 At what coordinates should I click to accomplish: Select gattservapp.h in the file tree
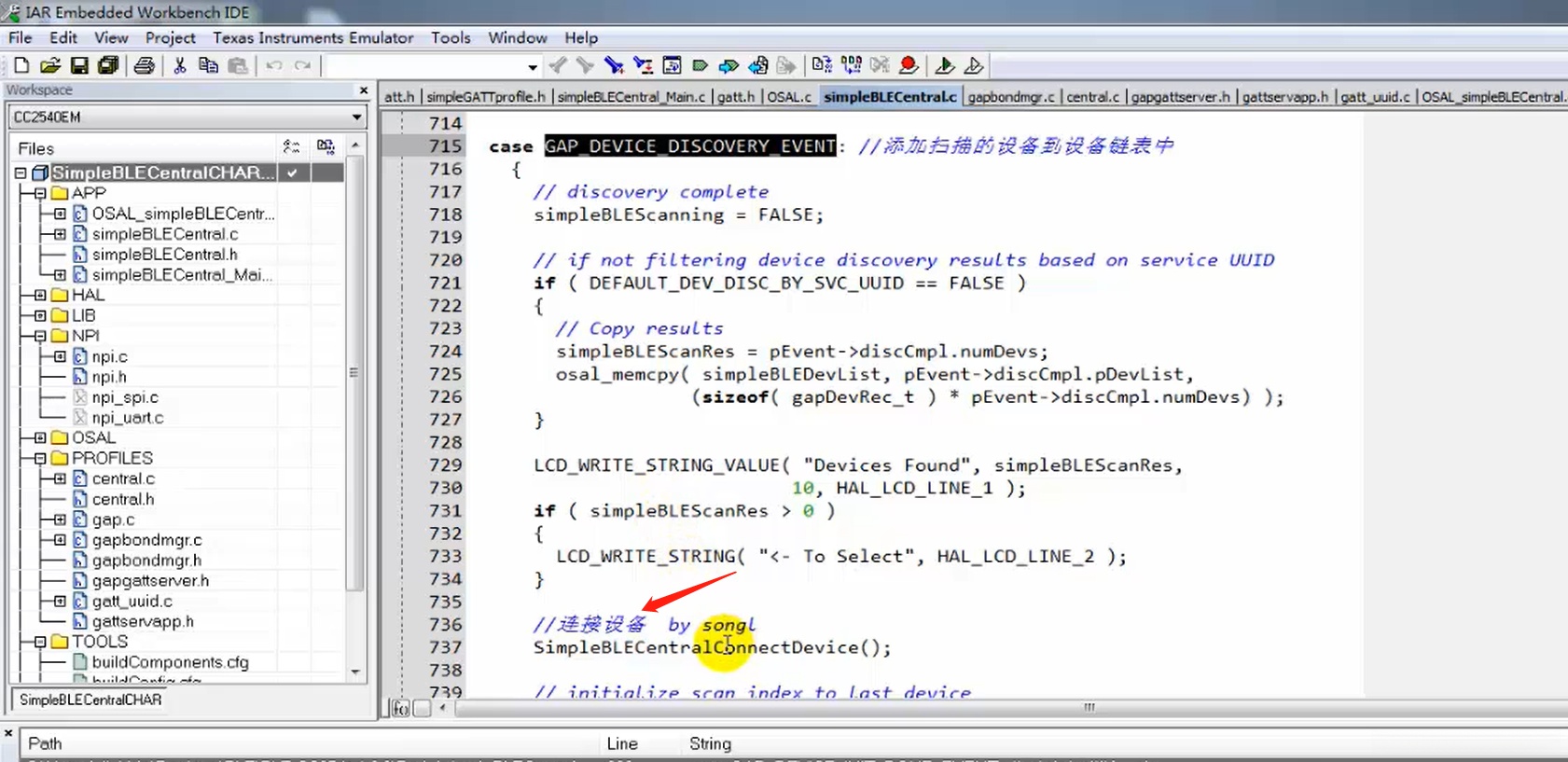tap(143, 621)
